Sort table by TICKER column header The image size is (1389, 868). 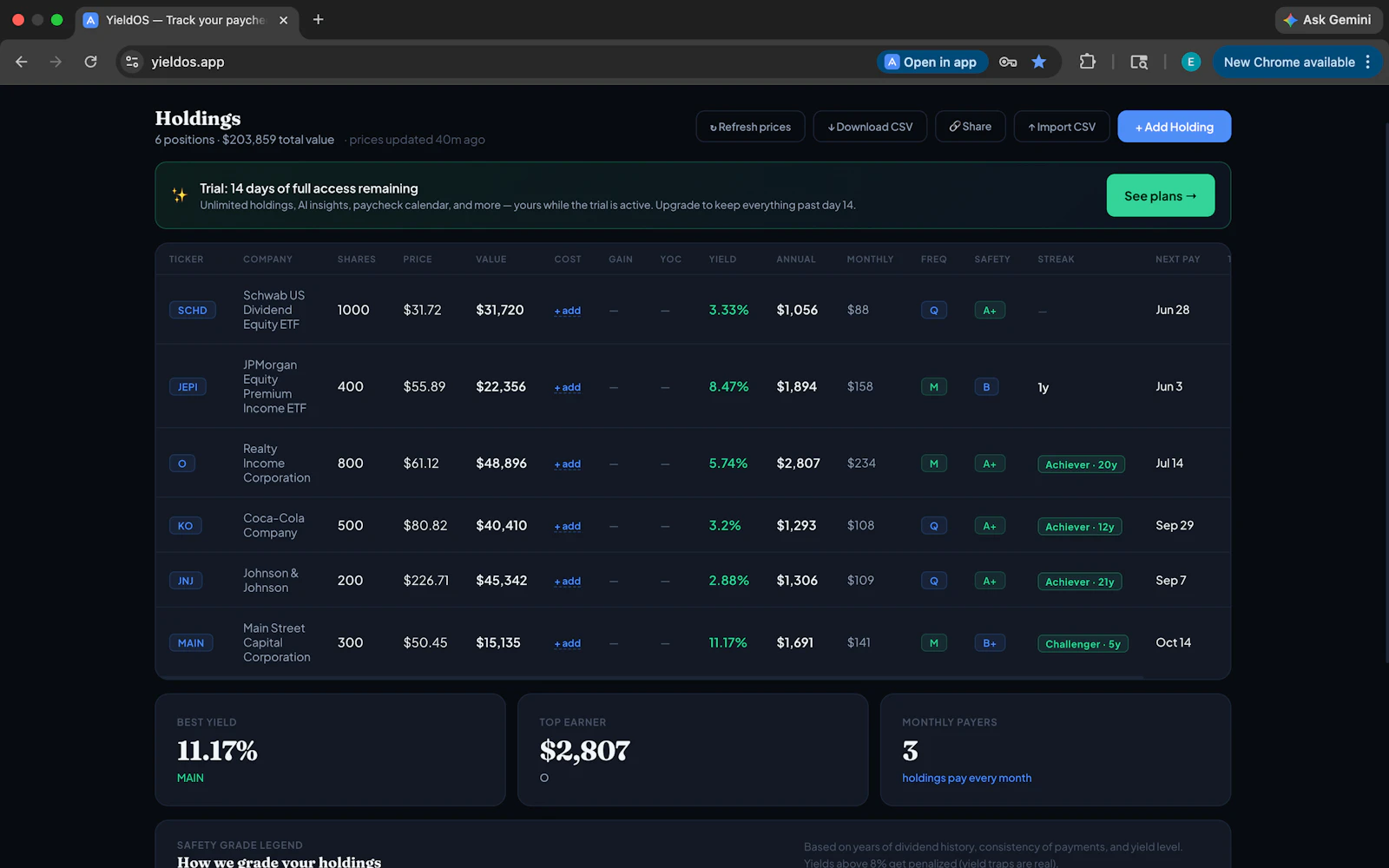187,260
